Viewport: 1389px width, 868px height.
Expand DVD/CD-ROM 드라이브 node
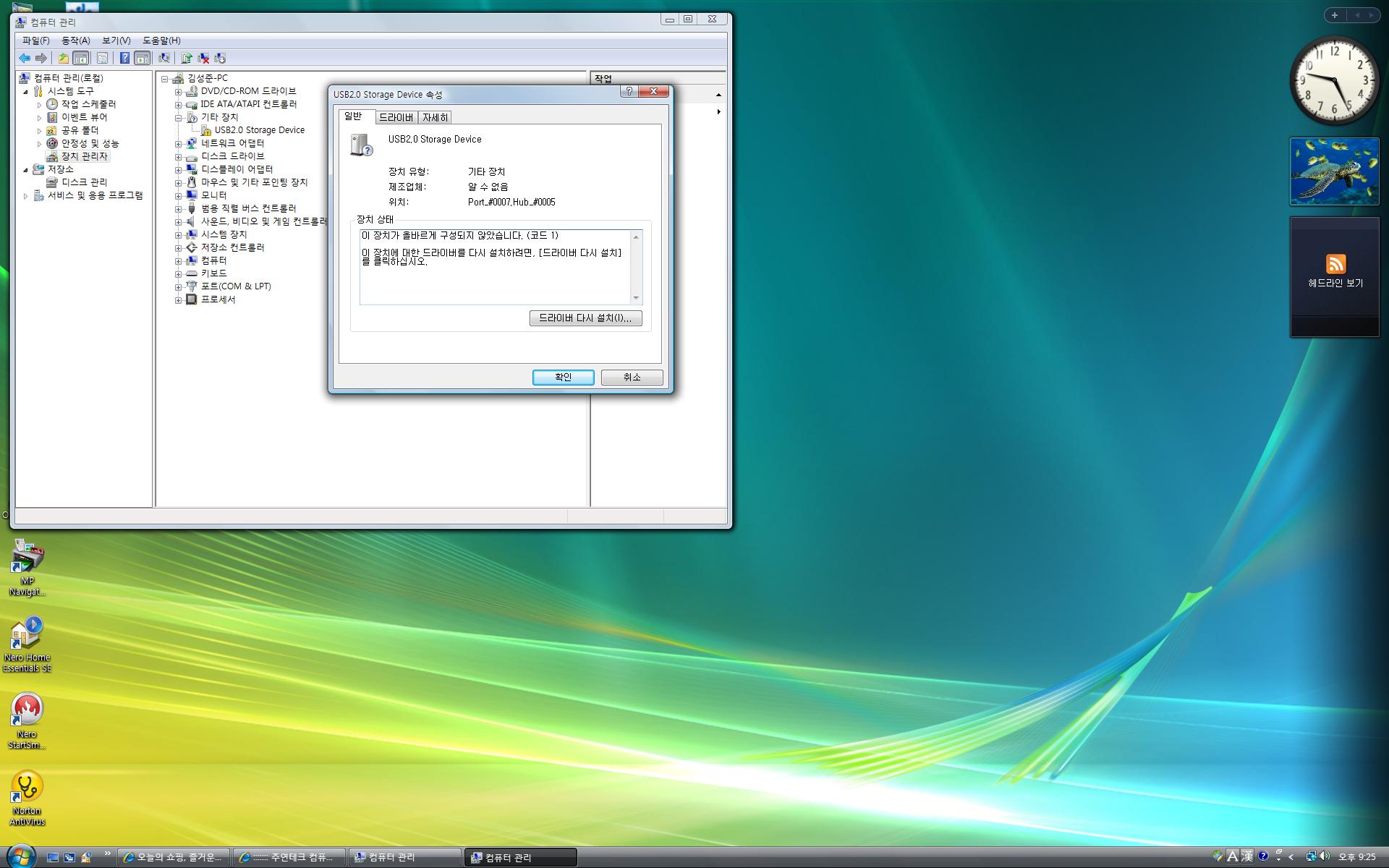coord(178,92)
